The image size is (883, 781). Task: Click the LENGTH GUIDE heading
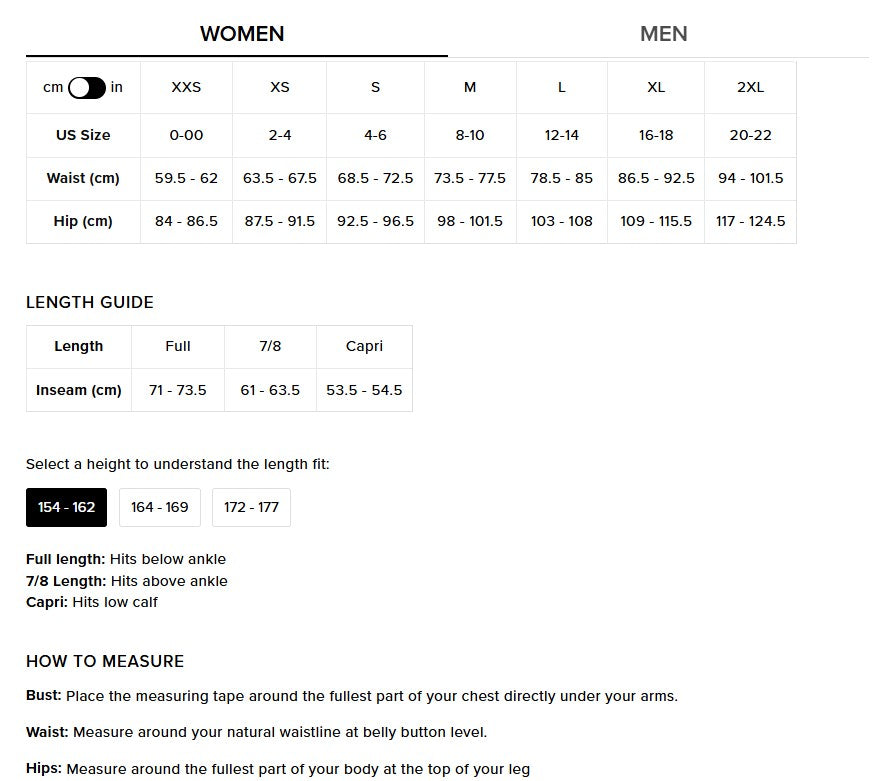tap(90, 303)
